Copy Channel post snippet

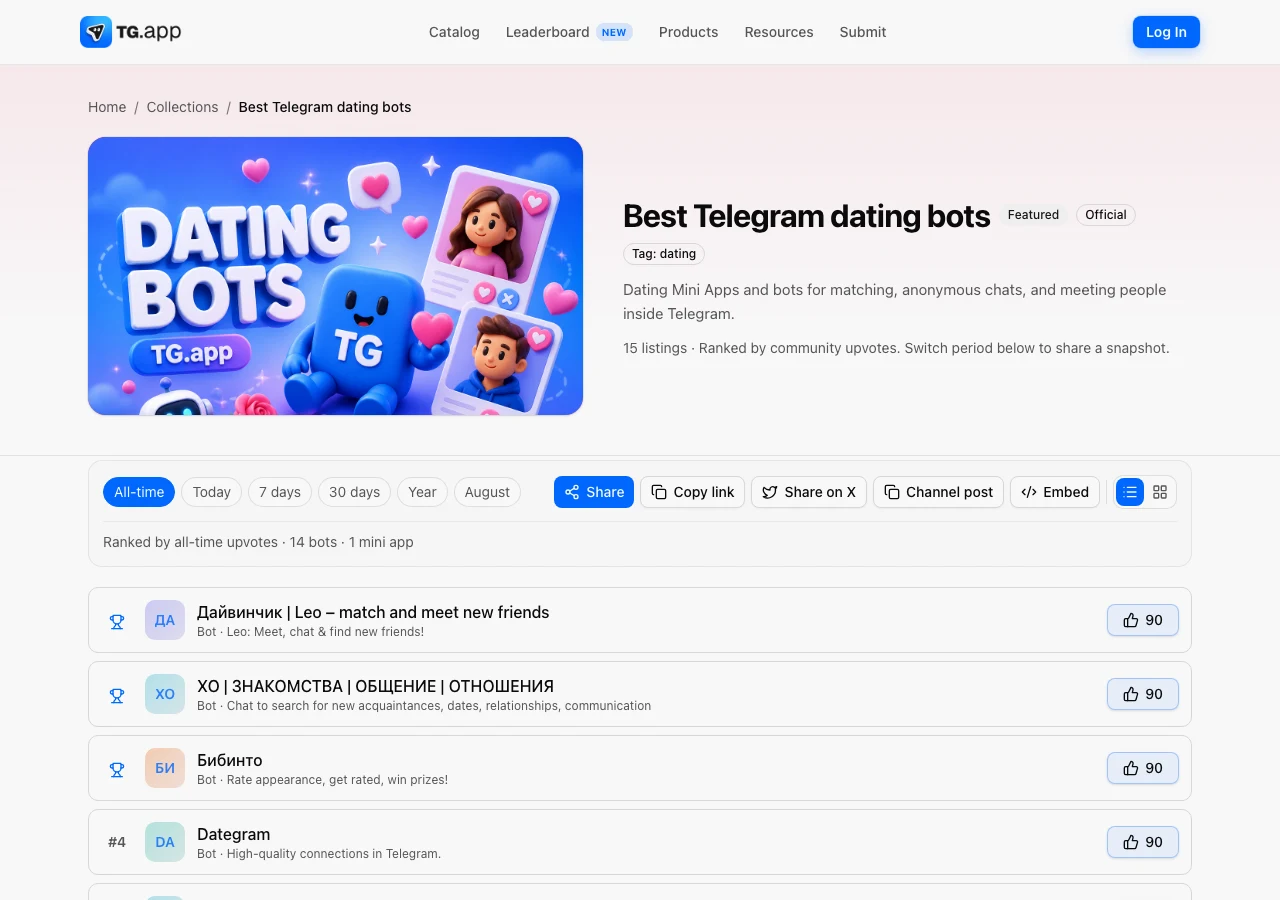pos(938,492)
